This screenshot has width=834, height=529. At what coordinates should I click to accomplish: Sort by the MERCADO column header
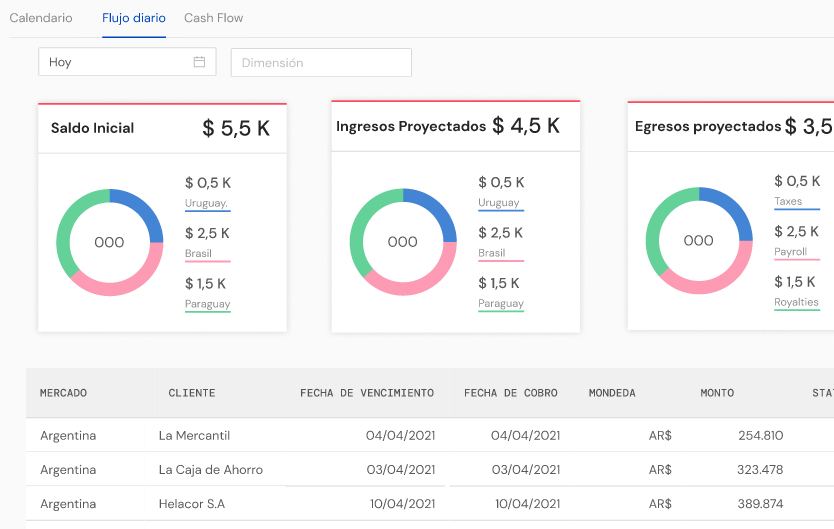[x=63, y=393]
